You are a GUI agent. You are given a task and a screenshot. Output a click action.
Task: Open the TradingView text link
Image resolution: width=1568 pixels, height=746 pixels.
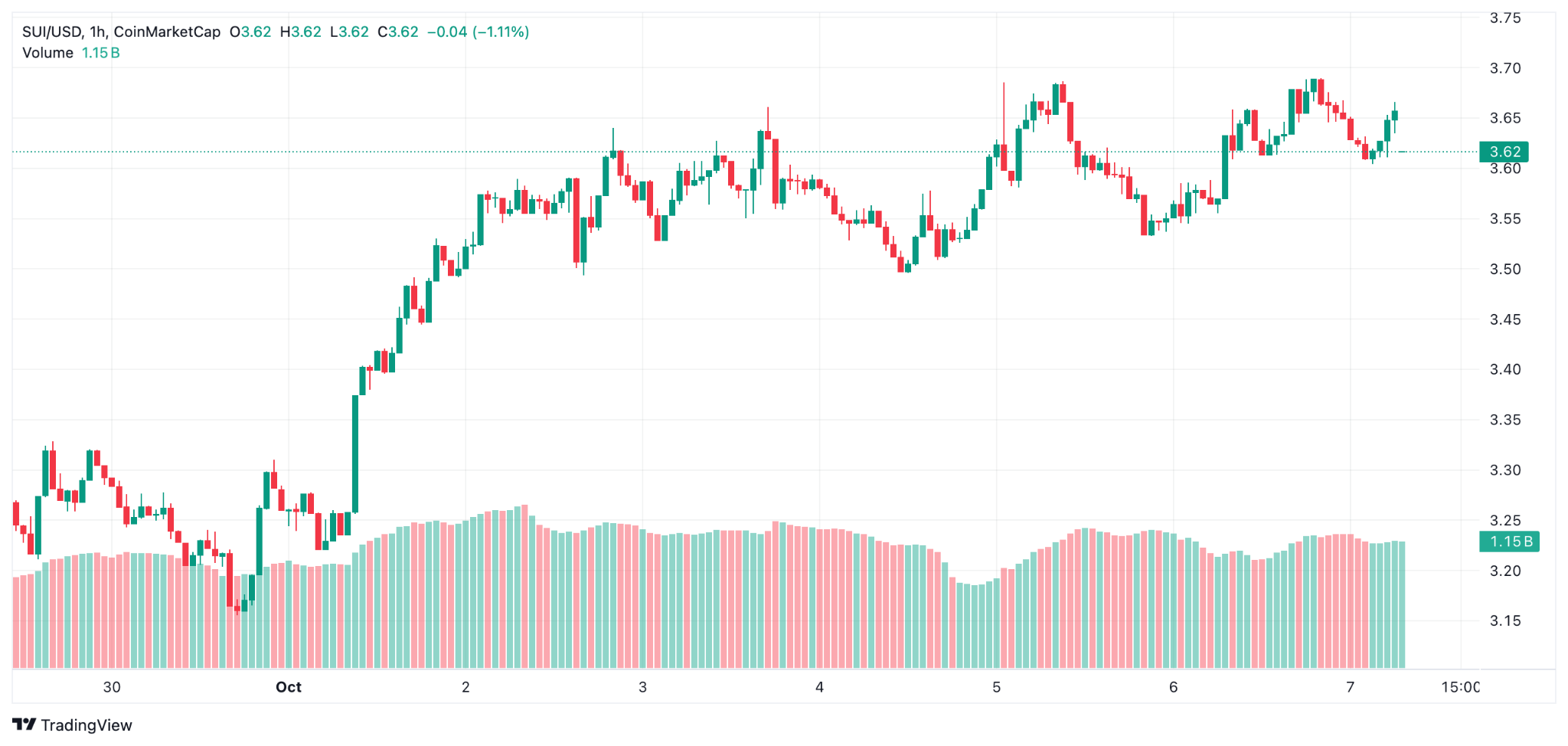coord(86,725)
